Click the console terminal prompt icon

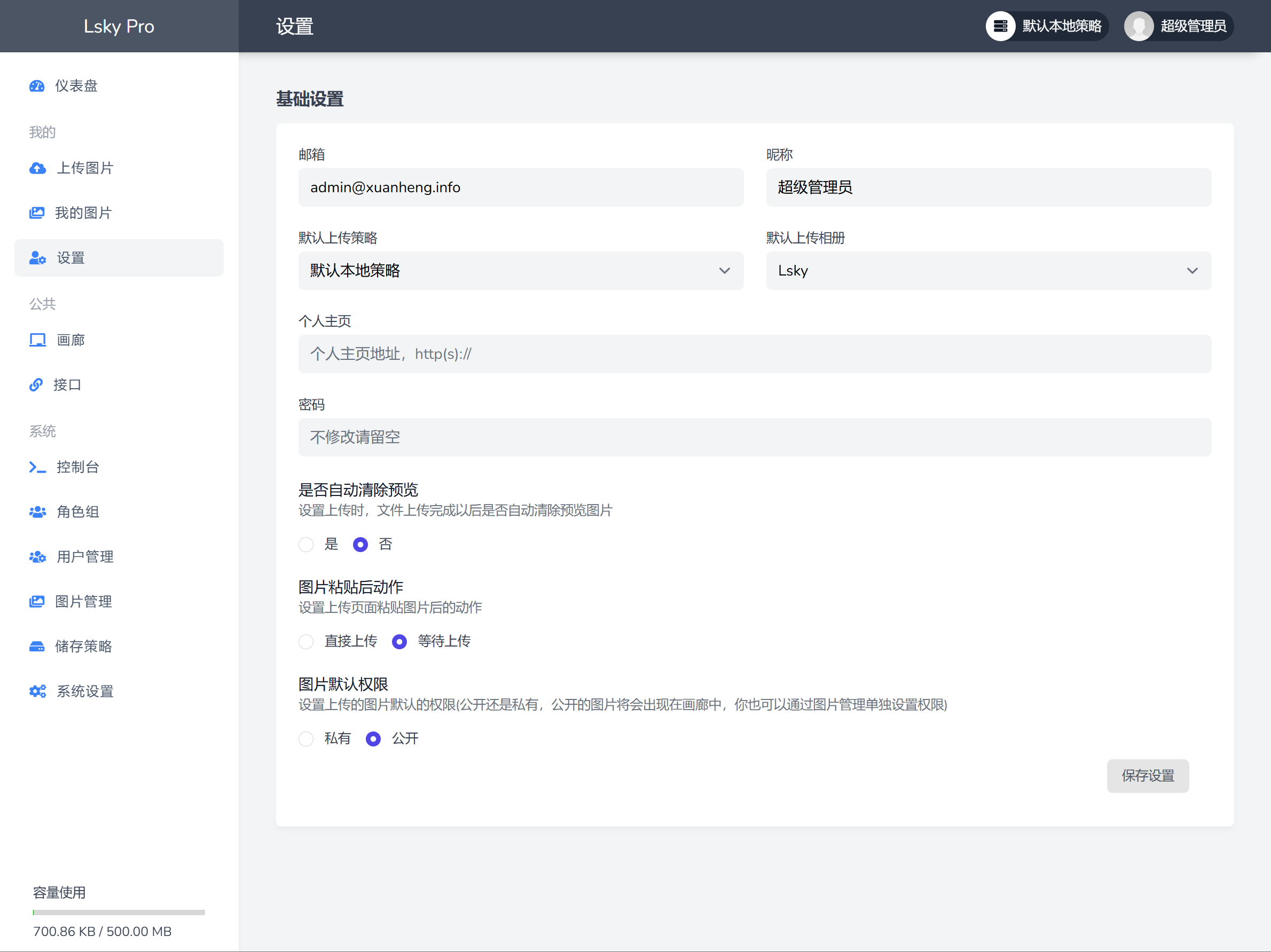coord(37,468)
